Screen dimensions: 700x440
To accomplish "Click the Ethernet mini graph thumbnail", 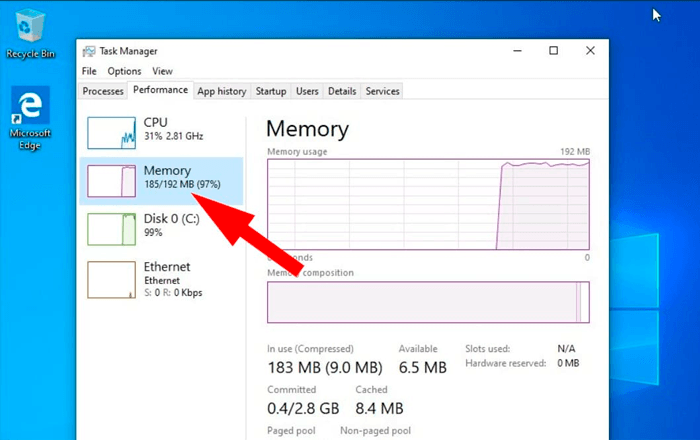I will point(112,278).
